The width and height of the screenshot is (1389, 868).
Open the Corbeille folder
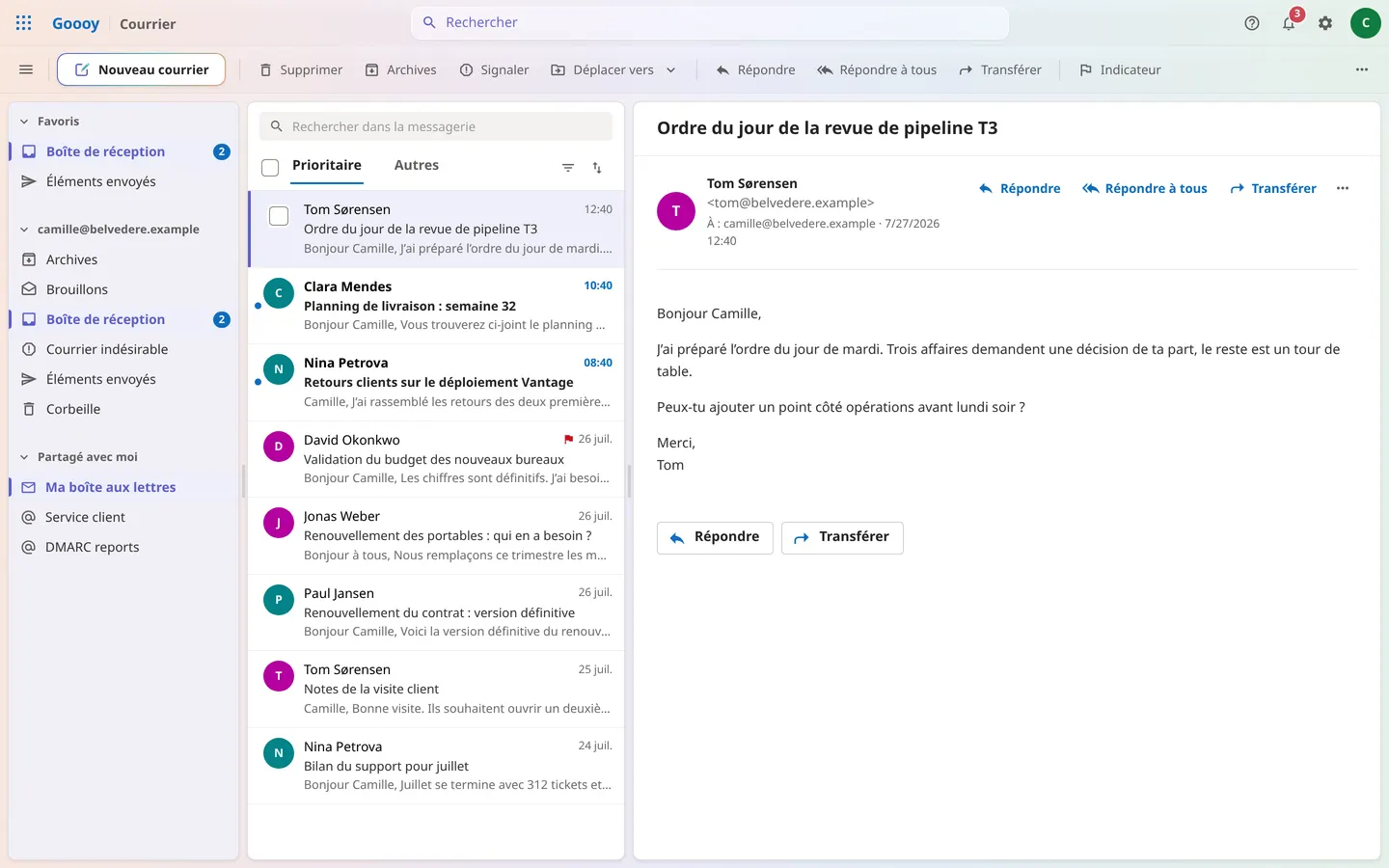pyautogui.click(x=123, y=409)
